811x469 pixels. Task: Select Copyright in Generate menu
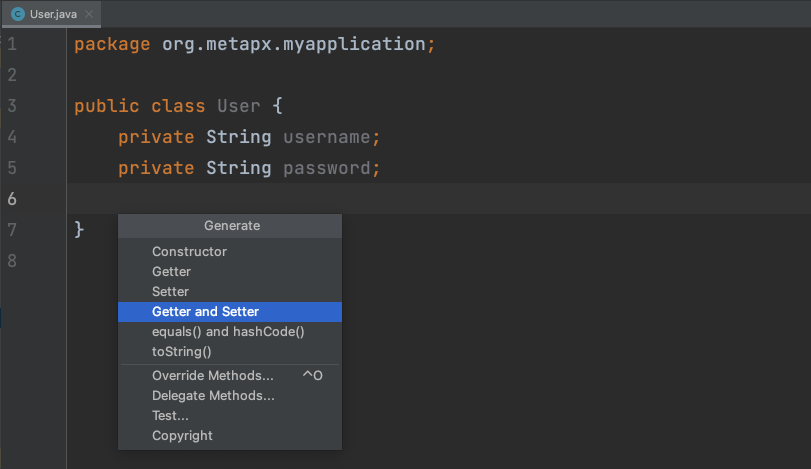(x=230, y=435)
